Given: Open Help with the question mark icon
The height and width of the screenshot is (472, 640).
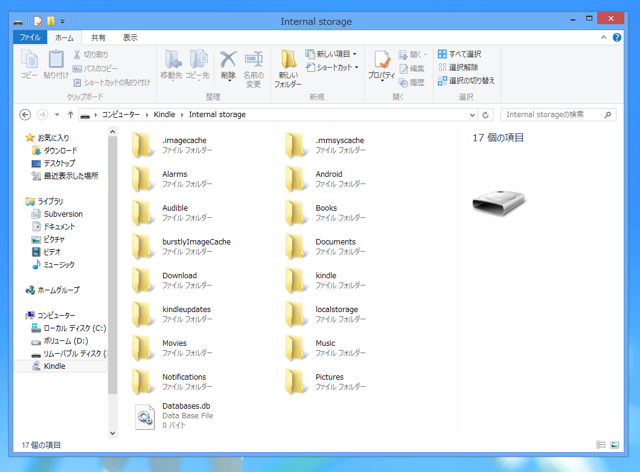Looking at the screenshot, I should (617, 37).
